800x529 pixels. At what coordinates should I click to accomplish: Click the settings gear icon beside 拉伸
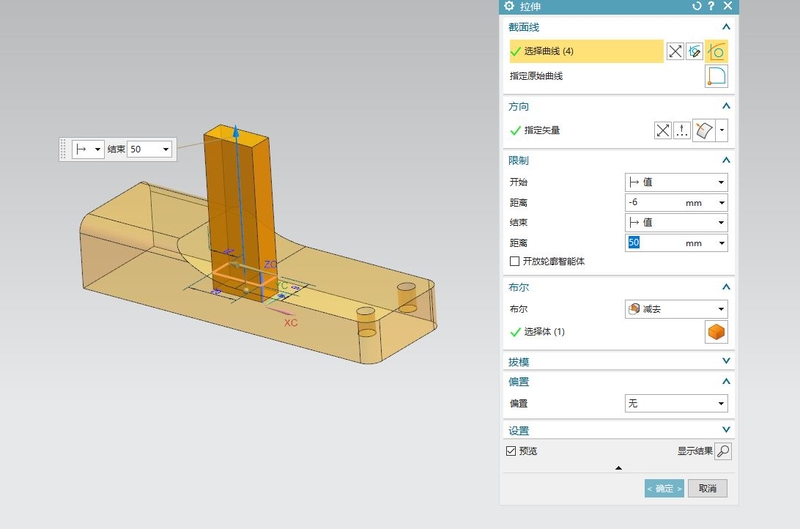[508, 7]
